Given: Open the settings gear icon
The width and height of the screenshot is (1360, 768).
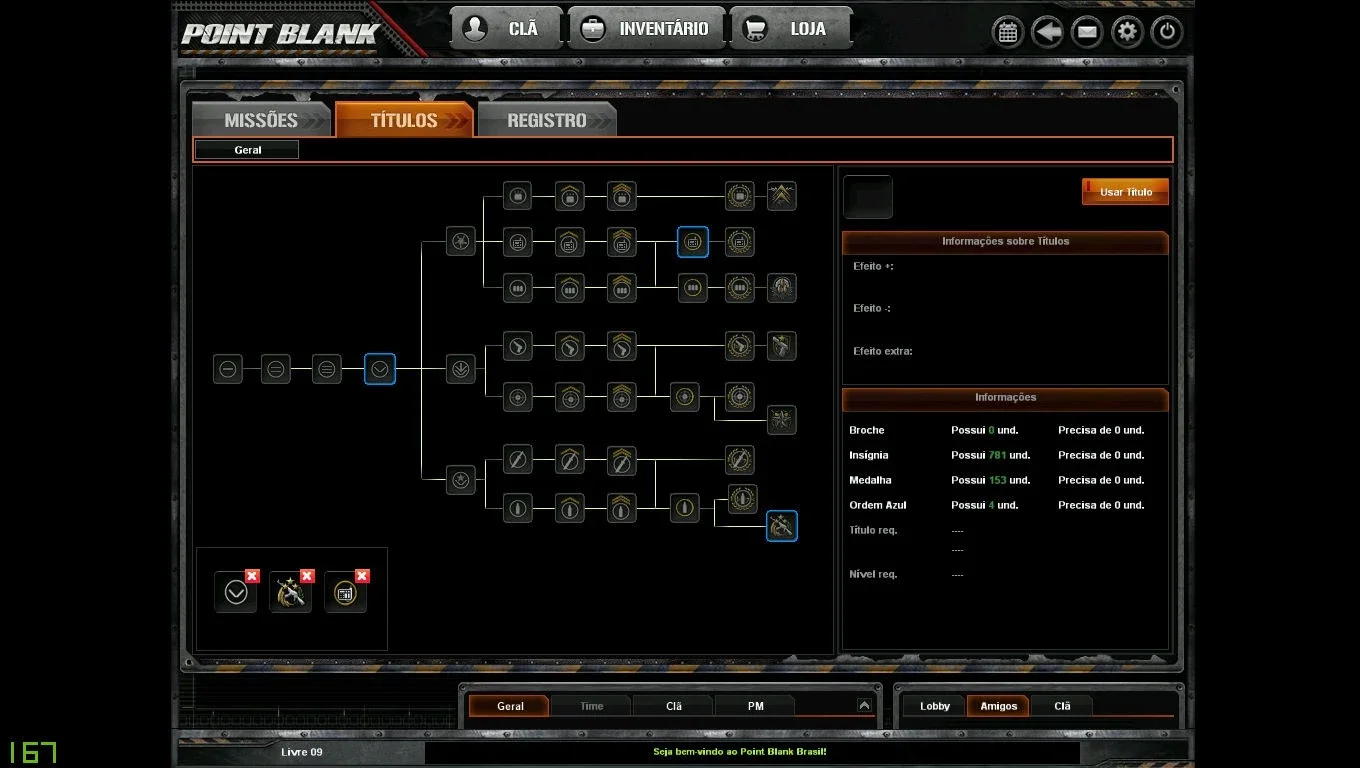Looking at the screenshot, I should click(1127, 32).
